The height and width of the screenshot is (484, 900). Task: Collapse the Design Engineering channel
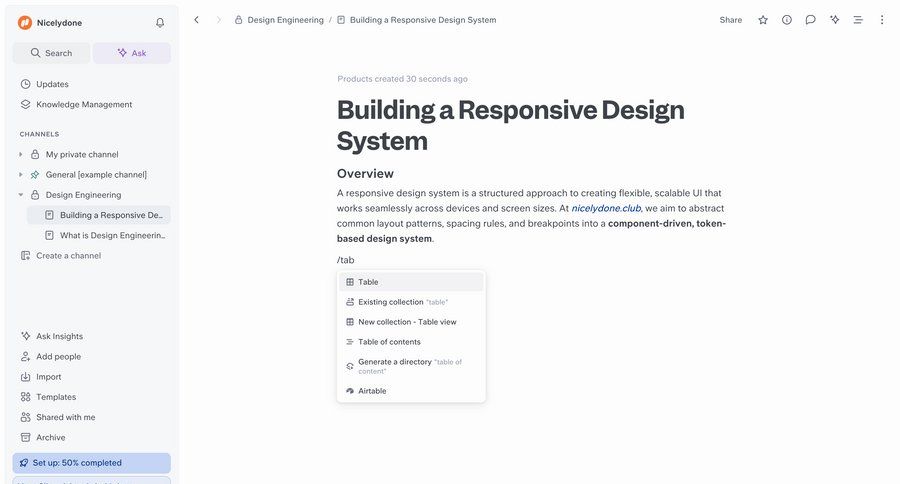tap(21, 195)
